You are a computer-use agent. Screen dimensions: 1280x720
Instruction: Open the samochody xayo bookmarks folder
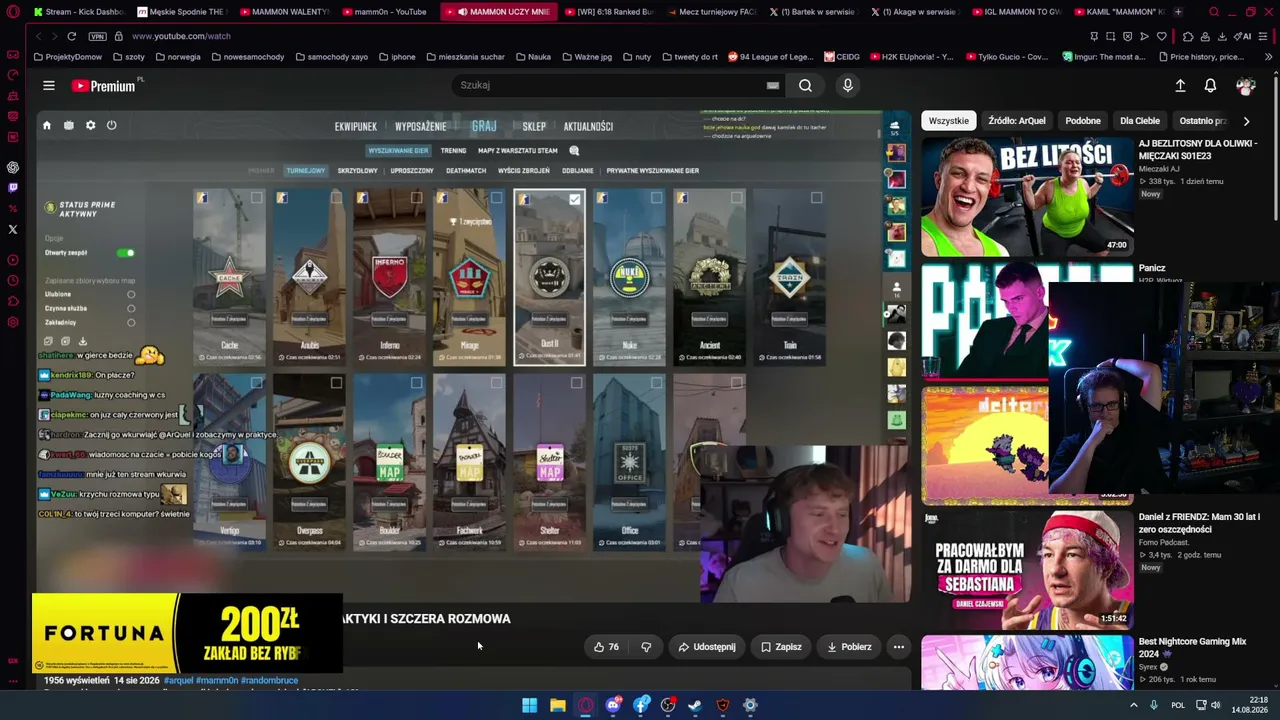pos(331,57)
